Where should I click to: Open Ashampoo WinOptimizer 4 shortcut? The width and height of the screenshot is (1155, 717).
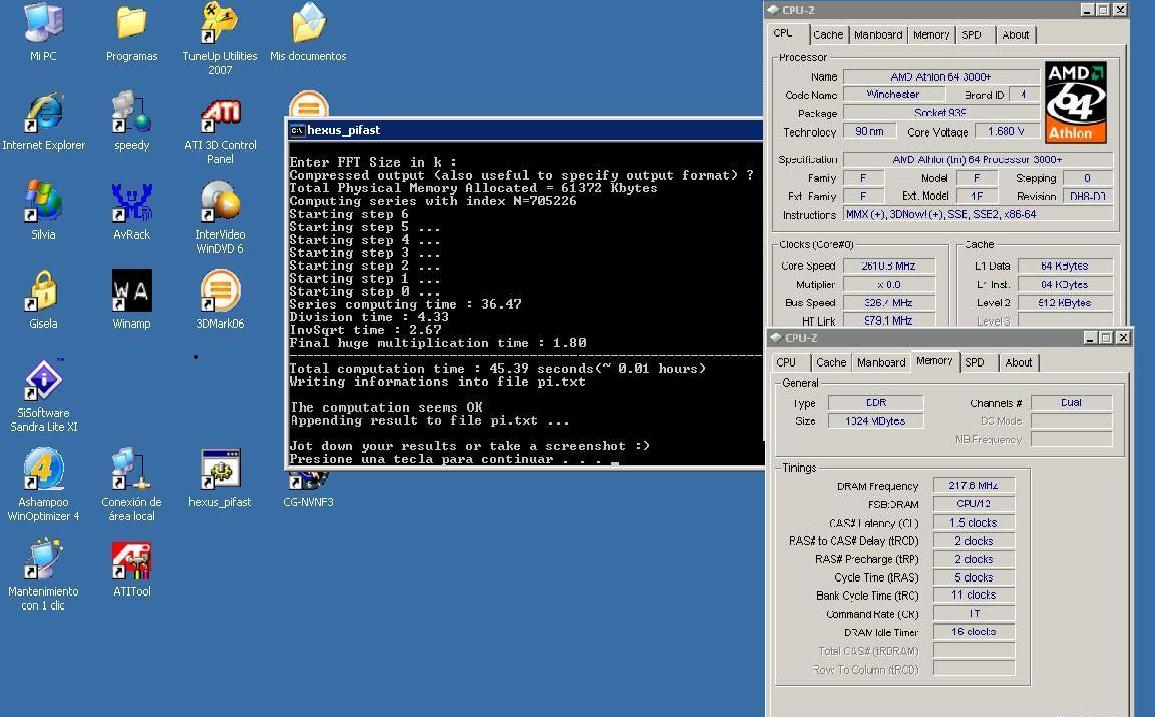click(x=43, y=485)
